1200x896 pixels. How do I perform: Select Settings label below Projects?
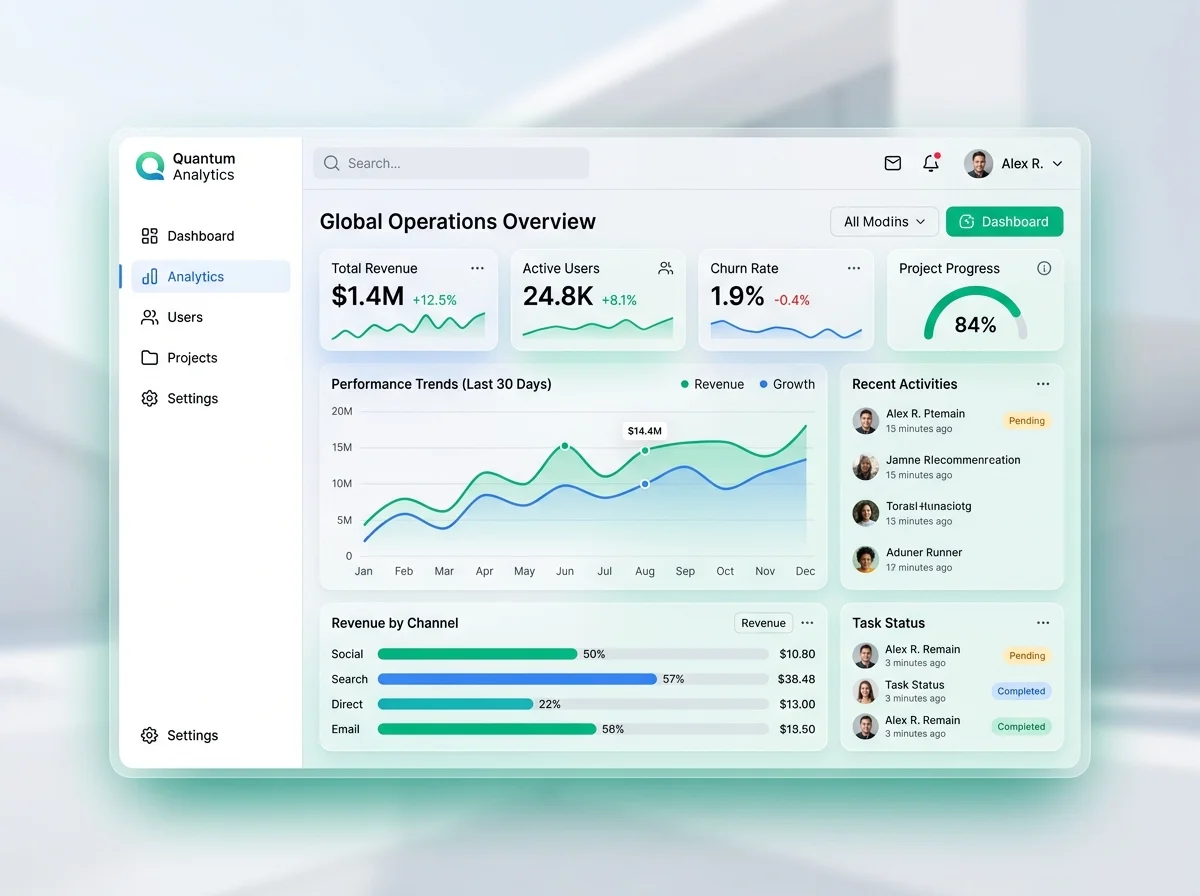coord(193,398)
